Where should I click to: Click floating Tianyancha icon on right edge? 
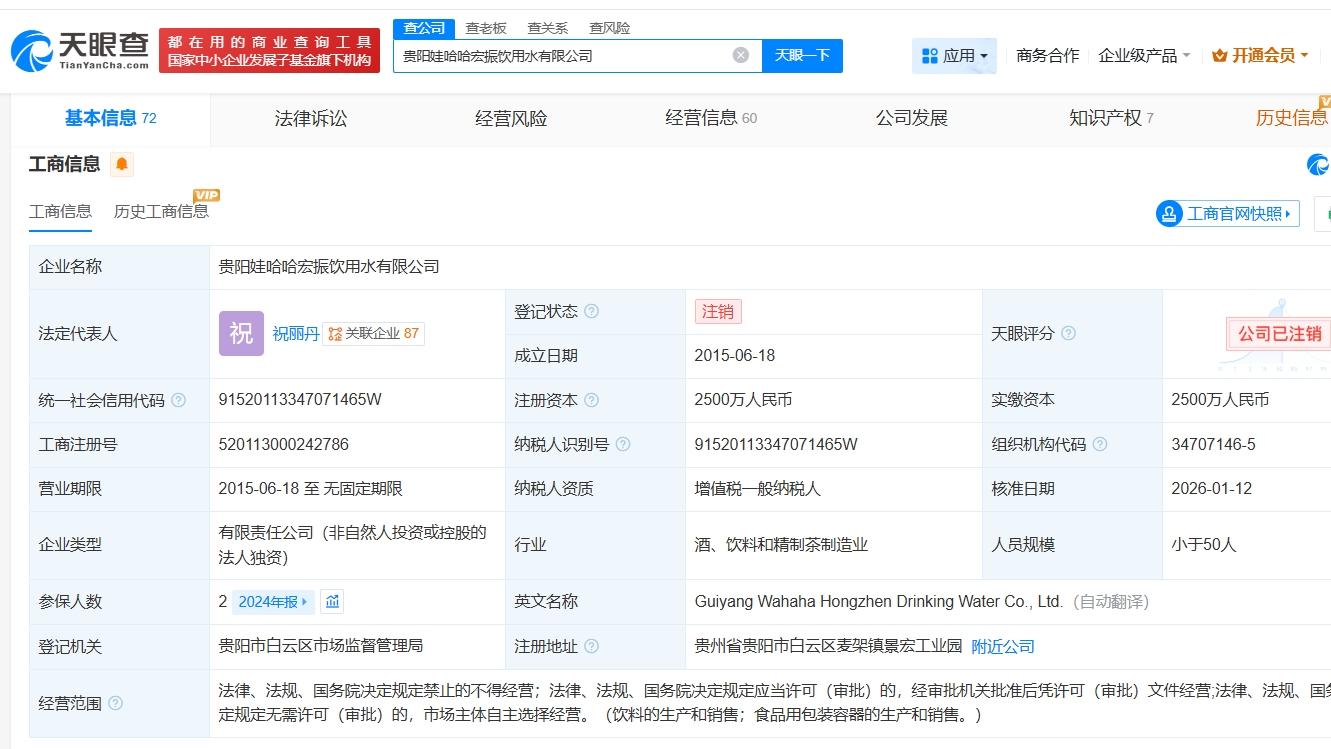coord(1320,163)
